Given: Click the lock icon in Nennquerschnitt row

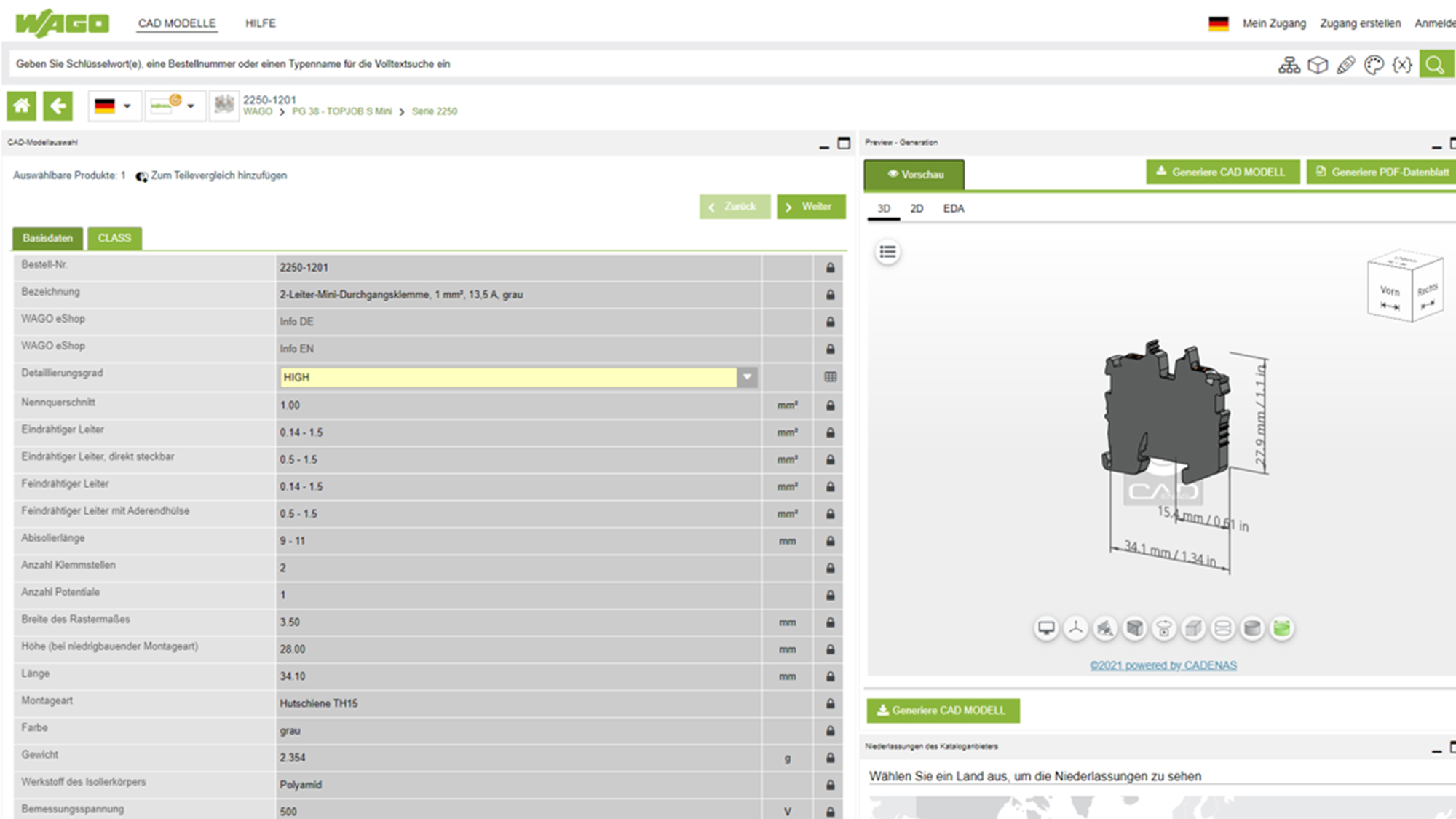Looking at the screenshot, I should coord(830,405).
